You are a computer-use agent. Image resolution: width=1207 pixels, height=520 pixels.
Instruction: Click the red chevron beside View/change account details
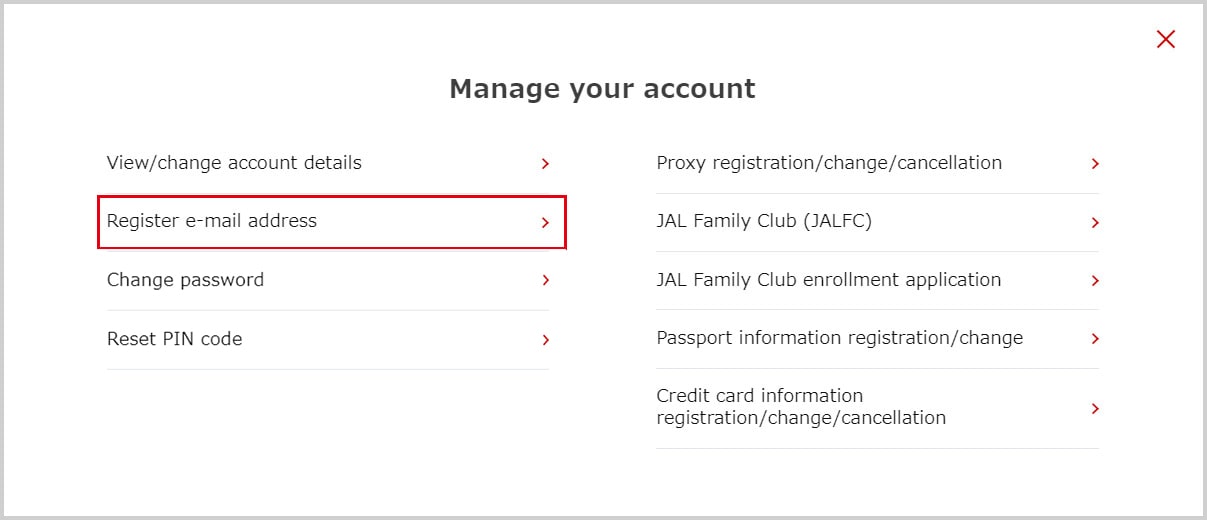point(545,164)
